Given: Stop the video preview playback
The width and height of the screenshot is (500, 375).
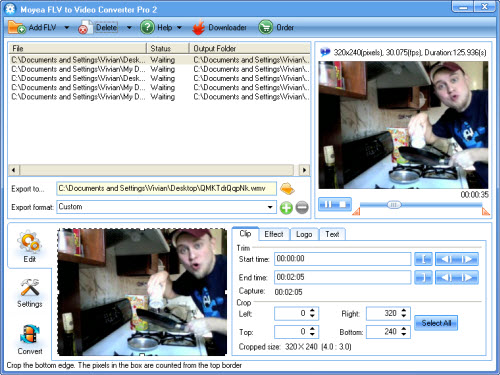Looking at the screenshot, I should pos(343,204).
